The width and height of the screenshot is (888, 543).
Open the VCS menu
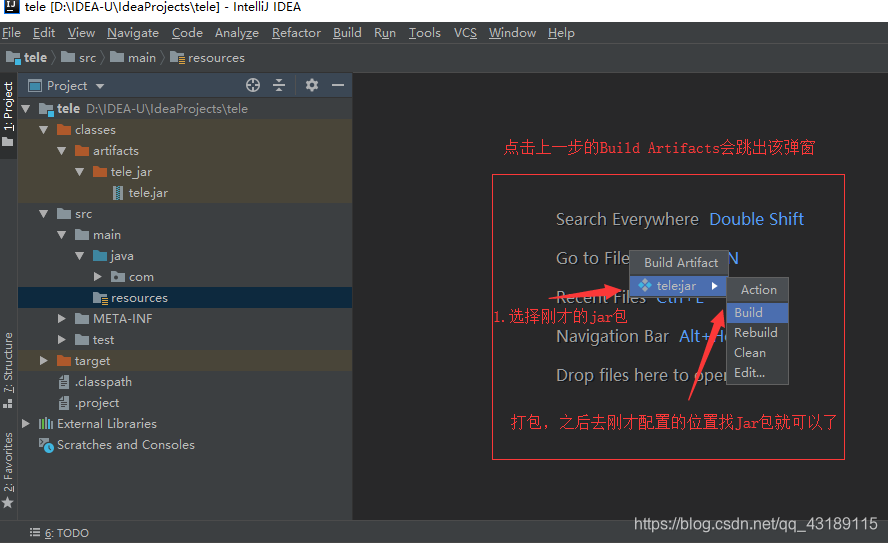click(466, 33)
